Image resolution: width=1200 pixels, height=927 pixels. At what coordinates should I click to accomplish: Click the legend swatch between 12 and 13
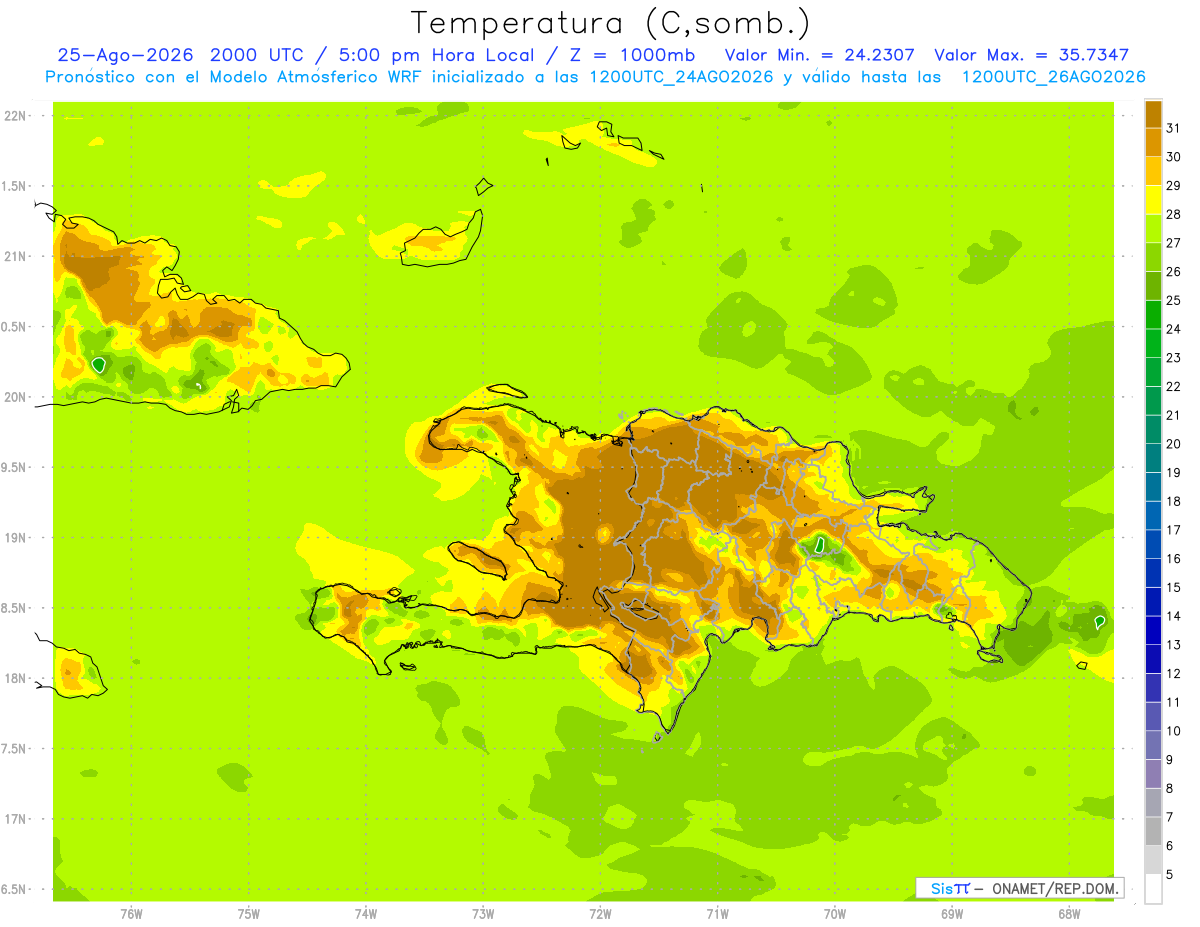coord(1153,659)
